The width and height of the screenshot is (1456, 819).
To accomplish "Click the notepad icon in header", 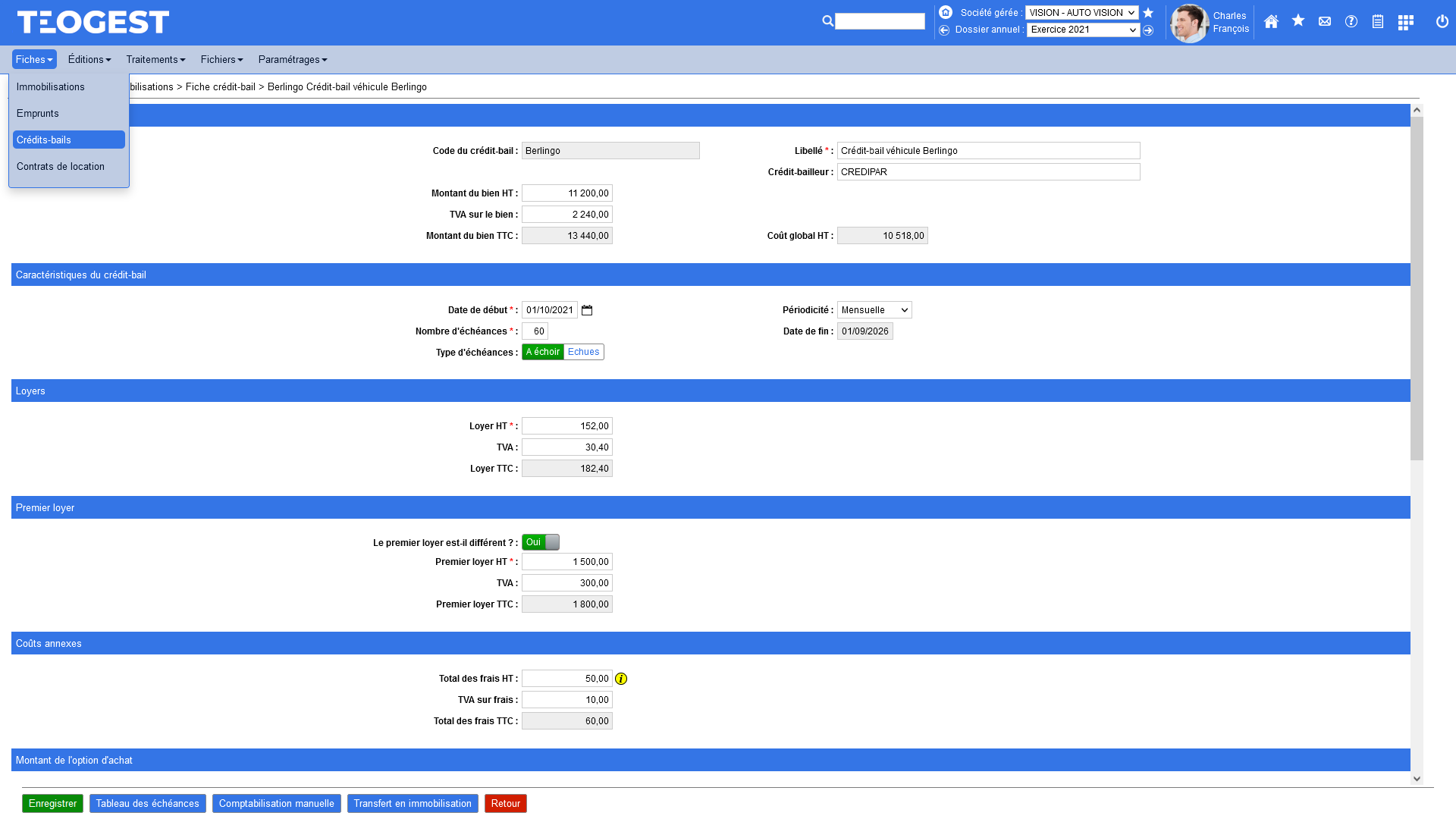I will pyautogui.click(x=1378, y=22).
